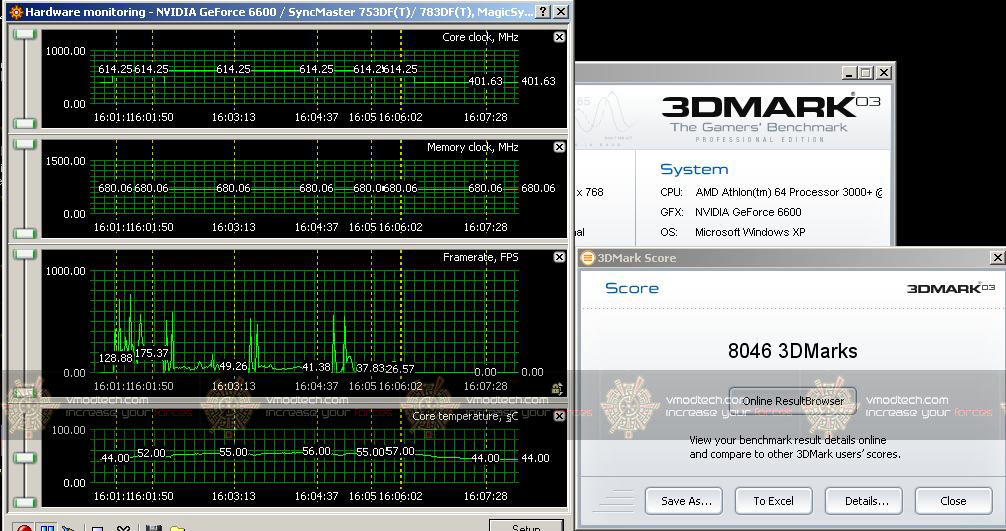Open Details in 3DMark Score dialog
Image resolution: width=1006 pixels, height=531 pixels.
tap(864, 501)
